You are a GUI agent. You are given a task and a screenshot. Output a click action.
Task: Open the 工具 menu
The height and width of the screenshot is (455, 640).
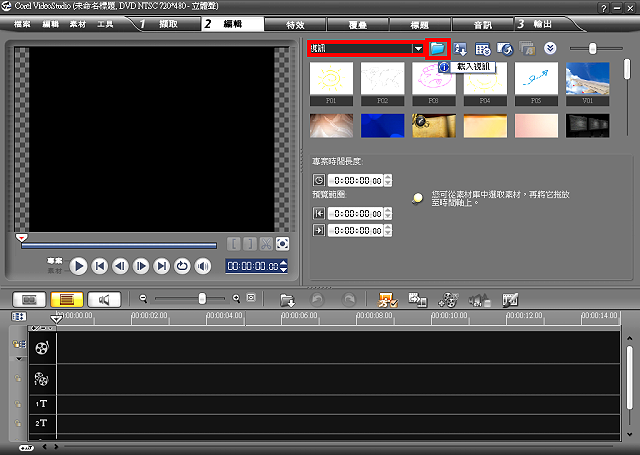pos(105,24)
